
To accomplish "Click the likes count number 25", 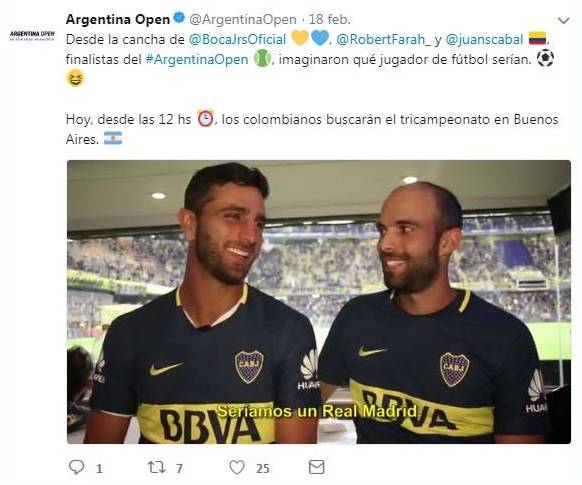I will point(262,469).
